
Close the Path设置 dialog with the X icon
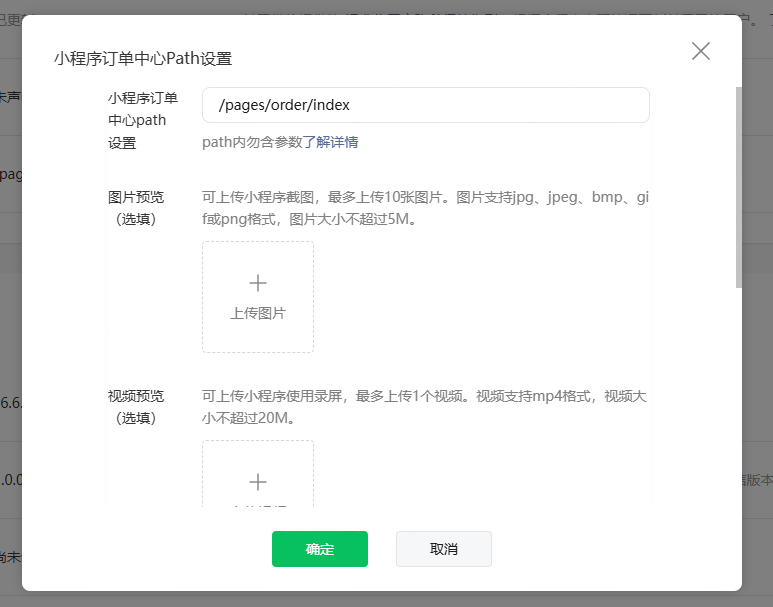tap(701, 51)
